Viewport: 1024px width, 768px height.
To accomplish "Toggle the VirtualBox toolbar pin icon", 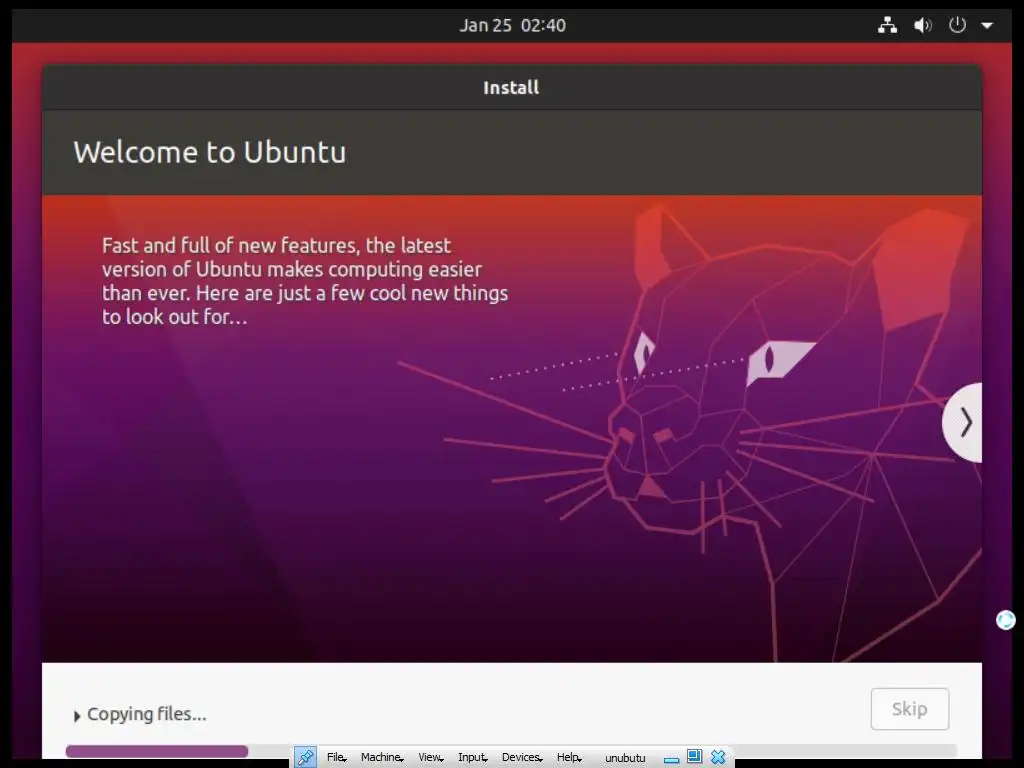I will pyautogui.click(x=305, y=757).
